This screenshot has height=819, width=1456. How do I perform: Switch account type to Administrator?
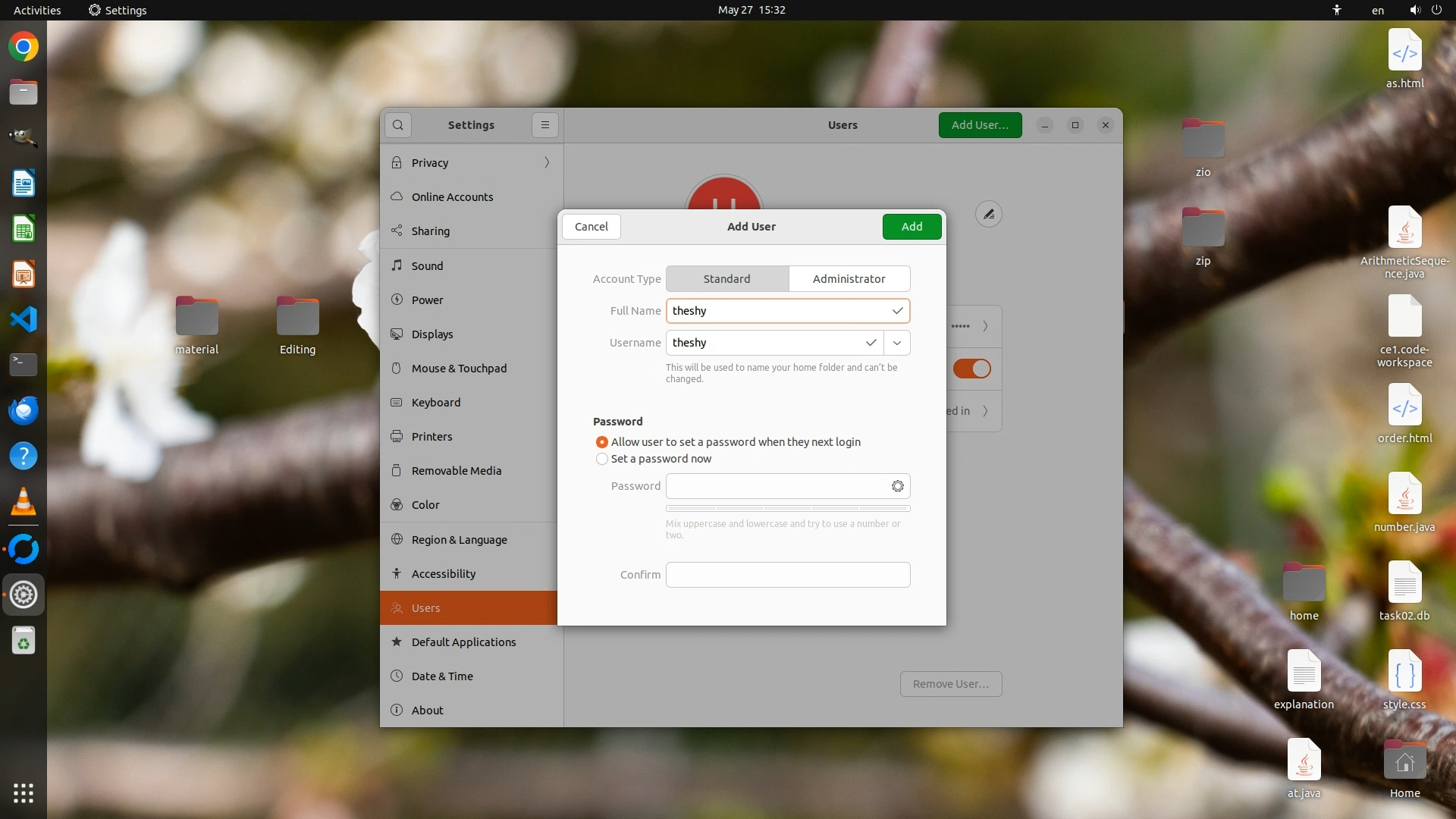[849, 279]
